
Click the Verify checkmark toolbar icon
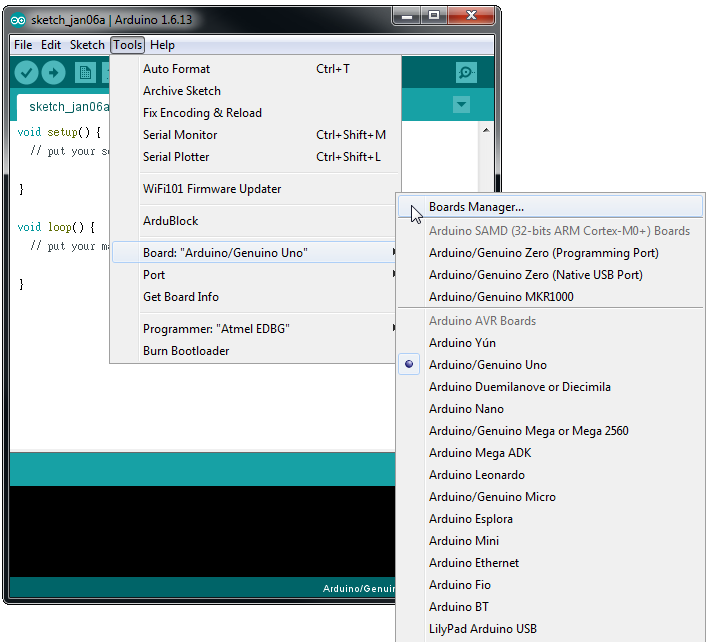pos(26,72)
